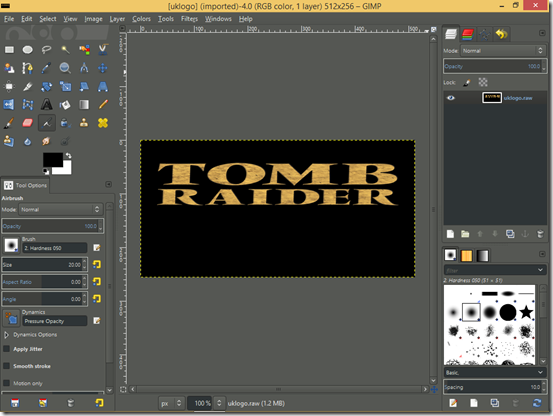Viewport: 553px width, 416px height.
Task: Select the Bucket Fill tool
Action: tap(65, 105)
